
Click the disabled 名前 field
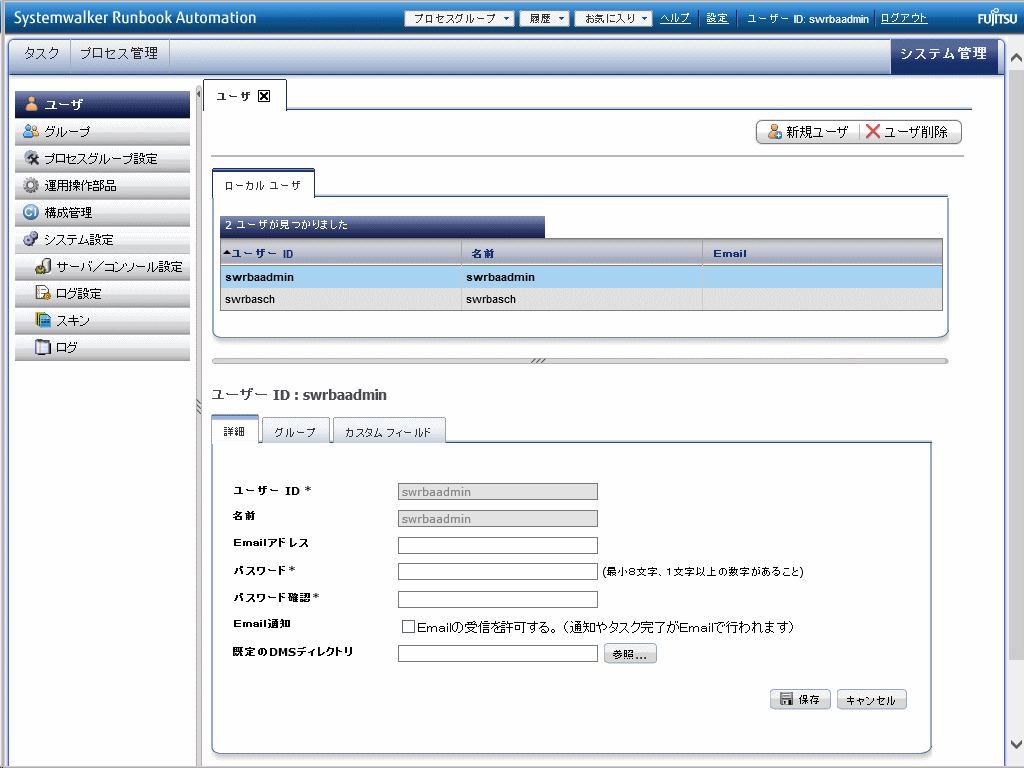click(498, 519)
